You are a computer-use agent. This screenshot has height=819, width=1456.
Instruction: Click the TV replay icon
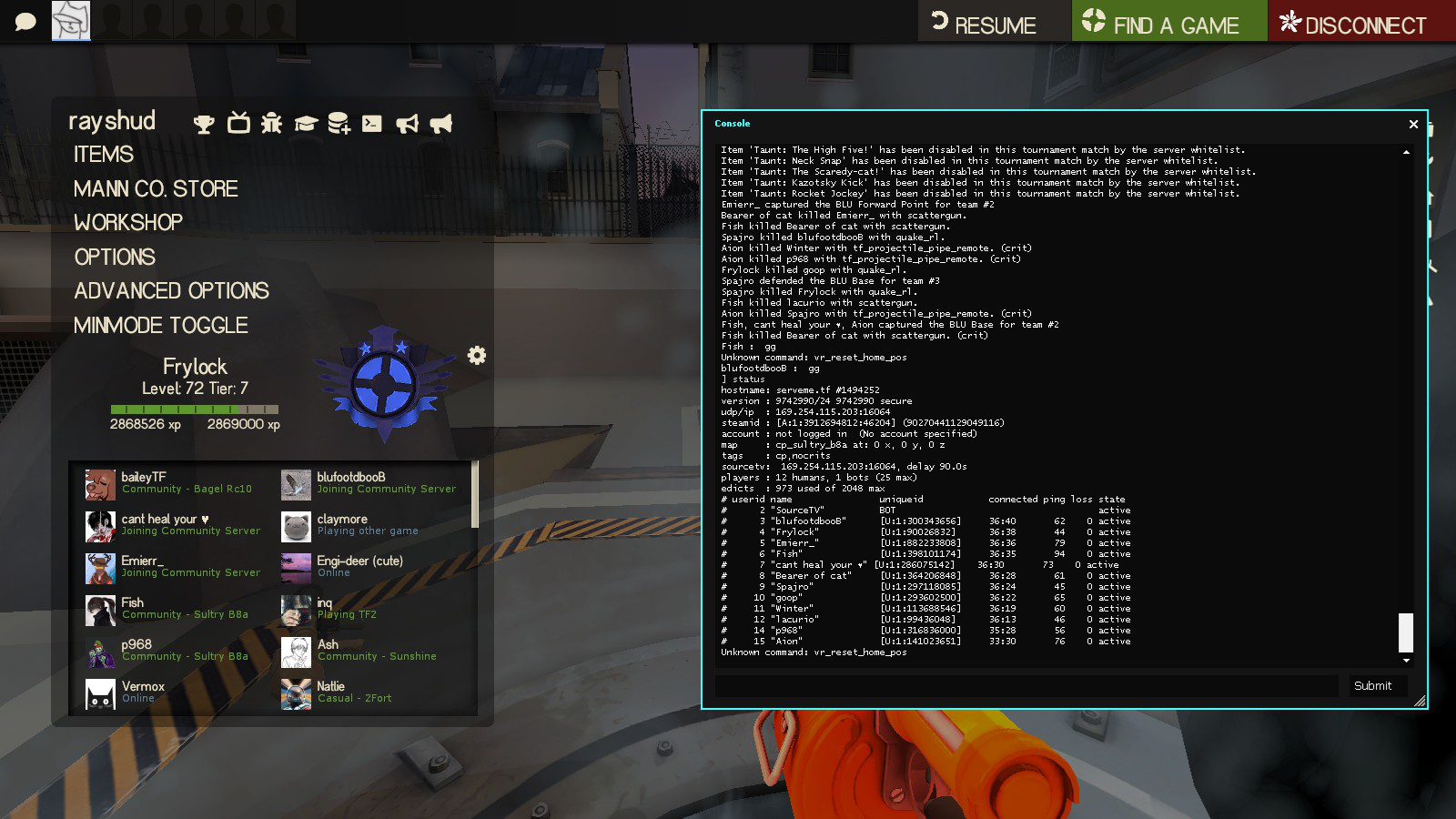click(238, 123)
